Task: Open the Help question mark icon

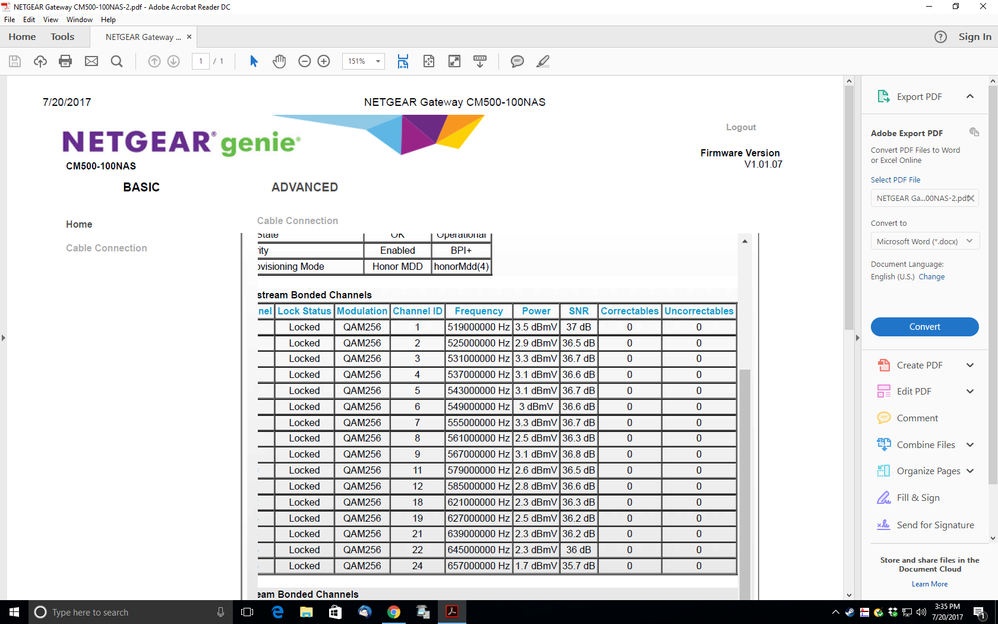Action: [x=940, y=37]
